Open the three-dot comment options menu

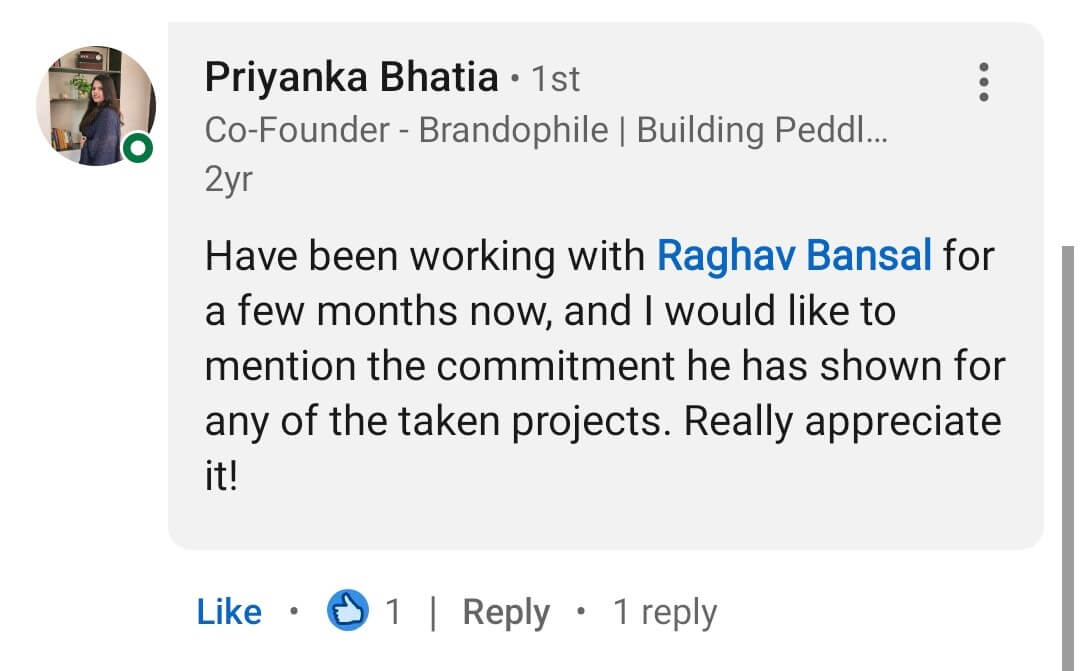click(x=984, y=81)
